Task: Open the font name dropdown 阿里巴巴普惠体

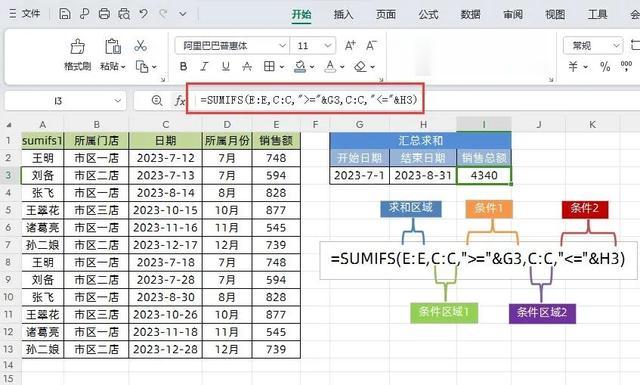Action: pyautogui.click(x=232, y=45)
